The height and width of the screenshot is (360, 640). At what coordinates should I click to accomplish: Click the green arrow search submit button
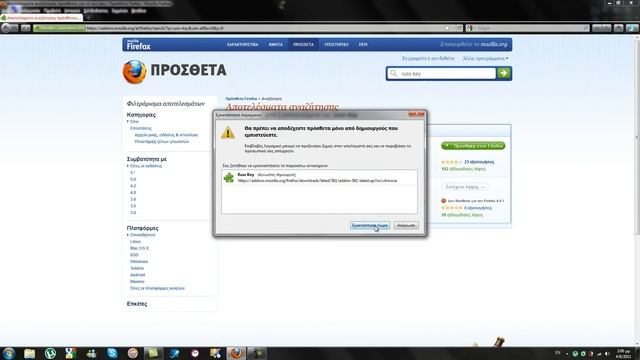pyautogui.click(x=503, y=73)
